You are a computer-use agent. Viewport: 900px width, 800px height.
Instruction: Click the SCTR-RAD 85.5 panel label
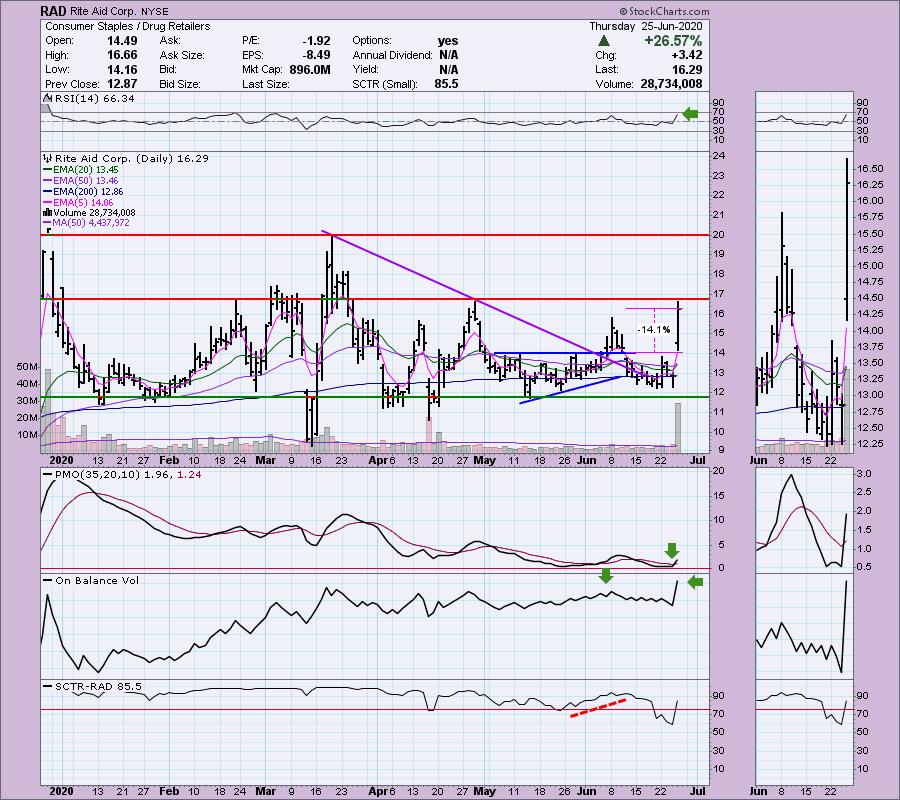point(98,686)
